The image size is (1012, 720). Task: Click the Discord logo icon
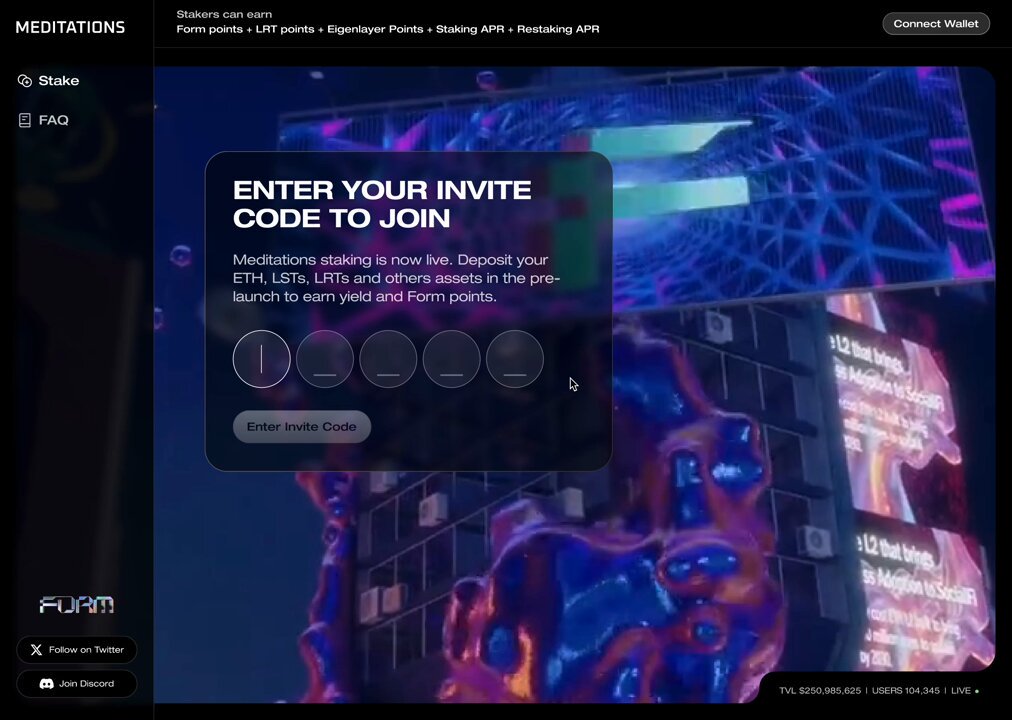[46, 683]
